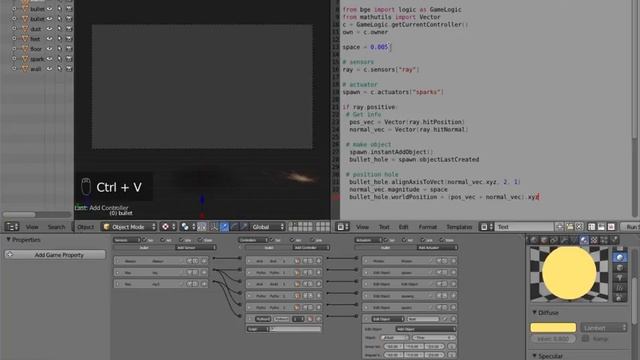Open the text editor Format menu
The height and width of the screenshot is (360, 640).
[428, 227]
